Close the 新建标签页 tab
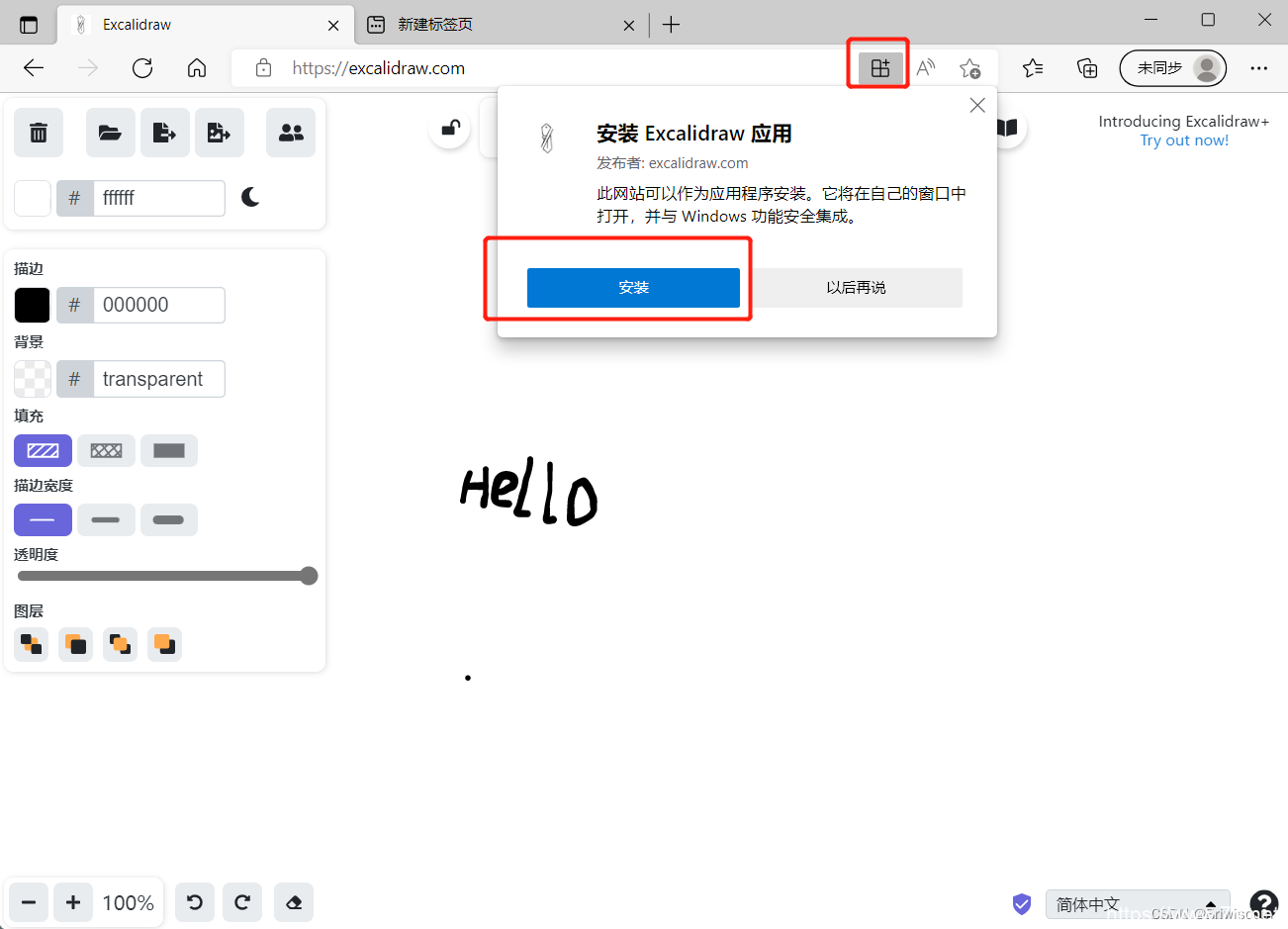This screenshot has width=1288, height=929. point(629,26)
